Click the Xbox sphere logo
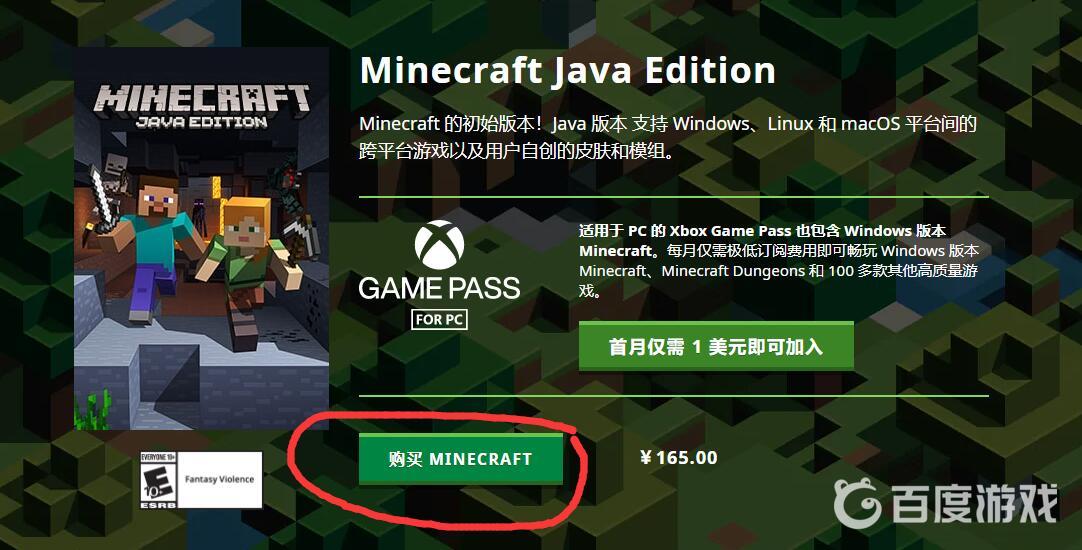1082x550 pixels. [x=440, y=244]
